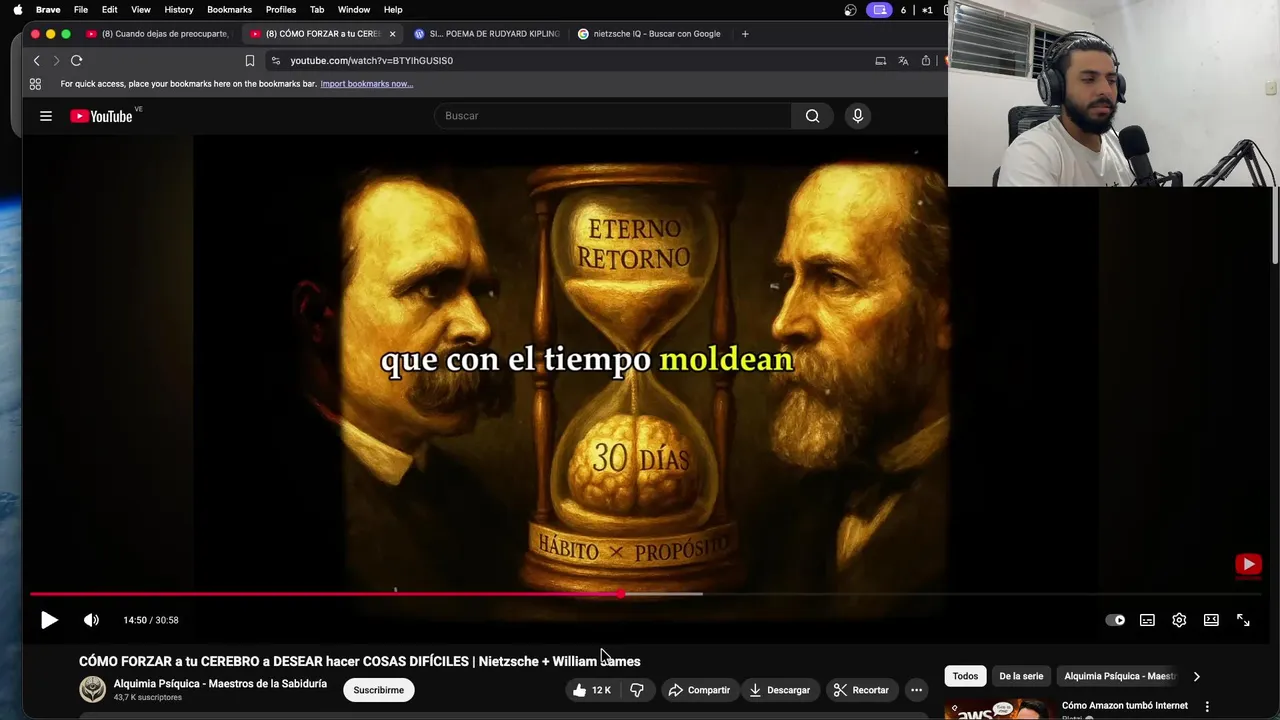Reload the page with the refresh icon
The height and width of the screenshot is (720, 1280).
pos(76,61)
